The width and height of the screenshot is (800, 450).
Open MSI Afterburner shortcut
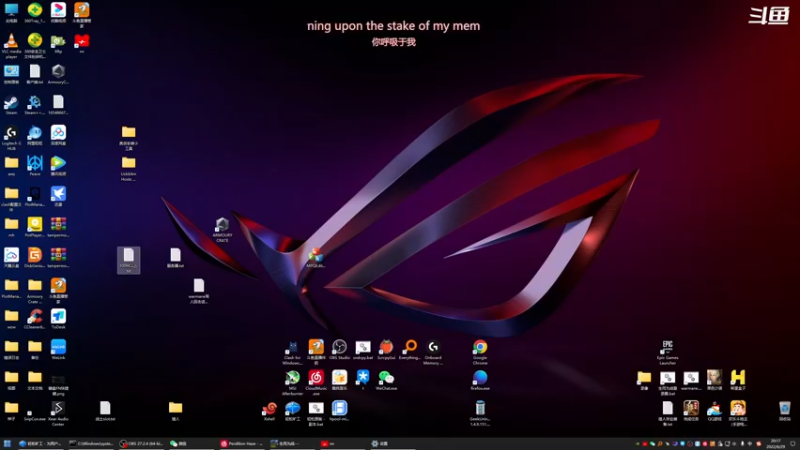(292, 383)
